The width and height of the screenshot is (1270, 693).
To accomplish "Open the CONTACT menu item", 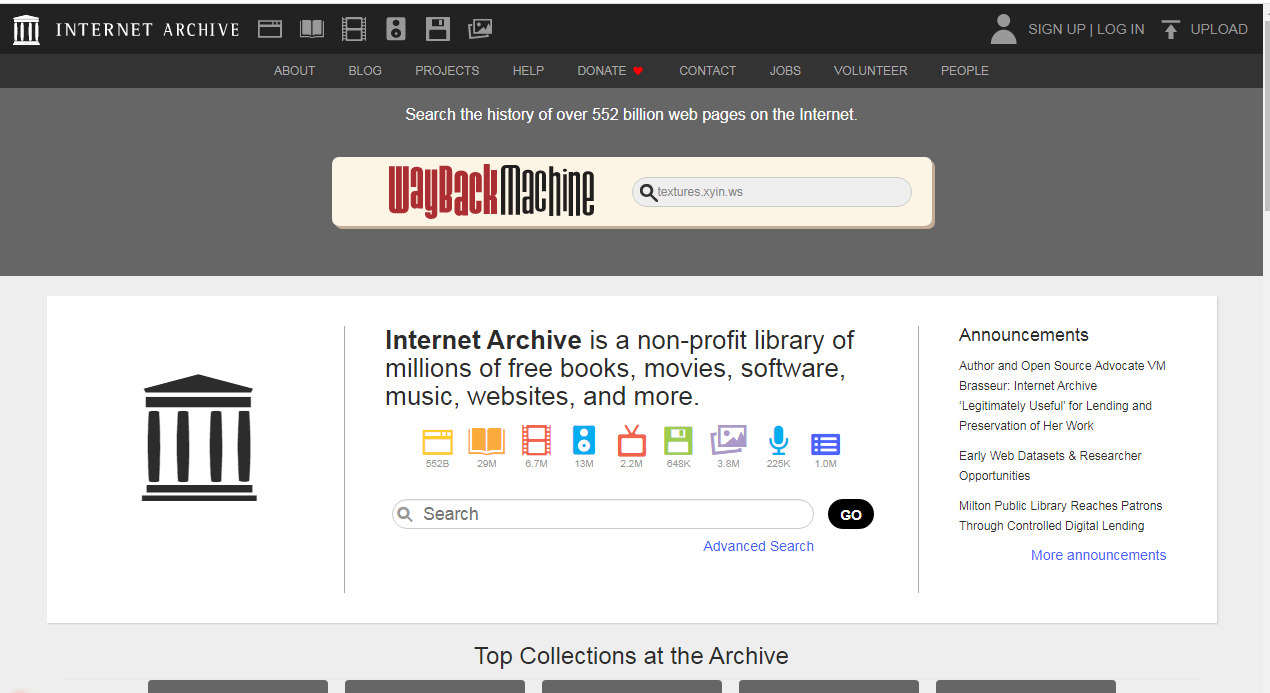I will [707, 71].
